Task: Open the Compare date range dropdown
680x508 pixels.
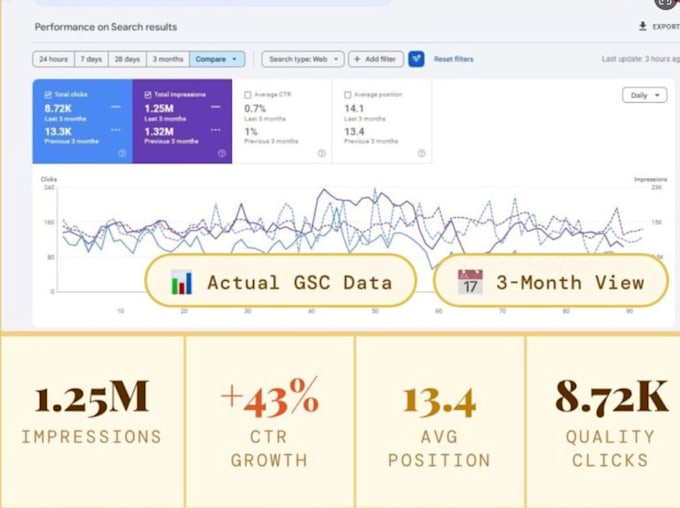Action: [217, 59]
